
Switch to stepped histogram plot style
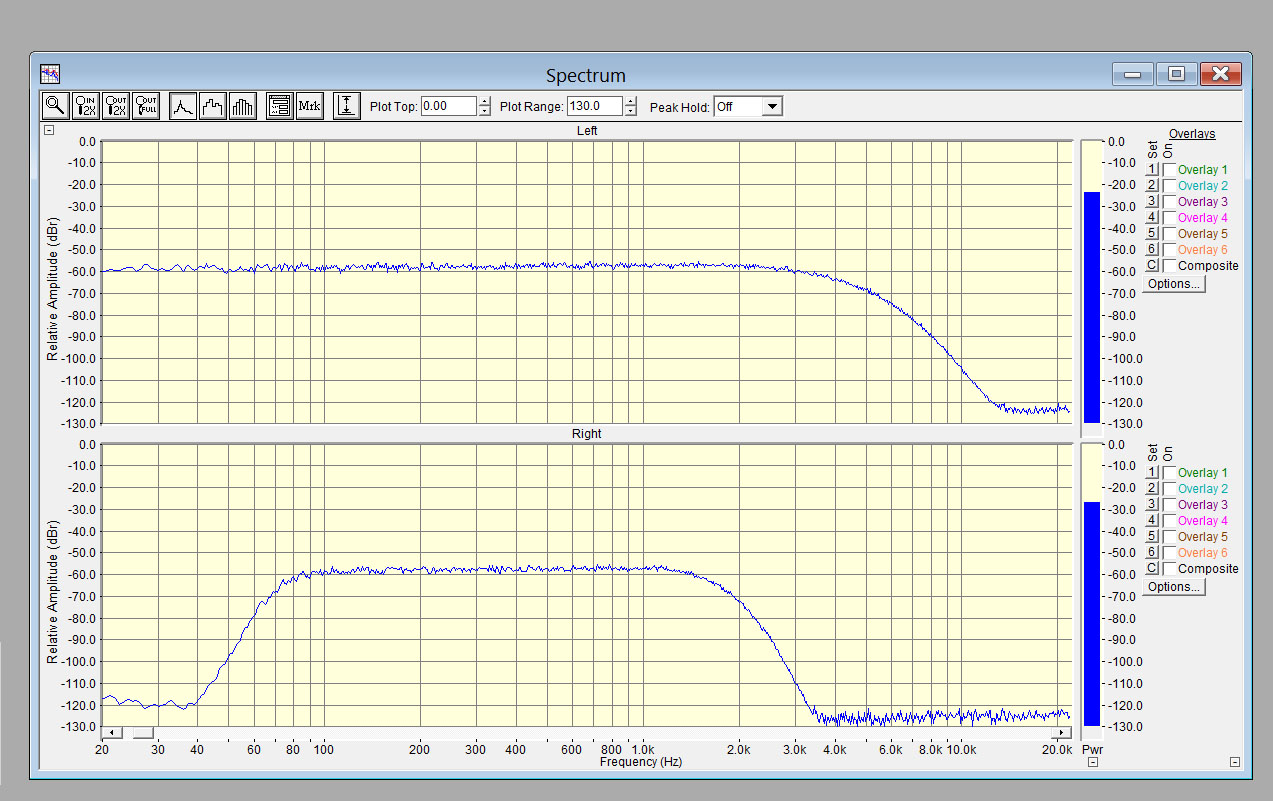pos(212,106)
